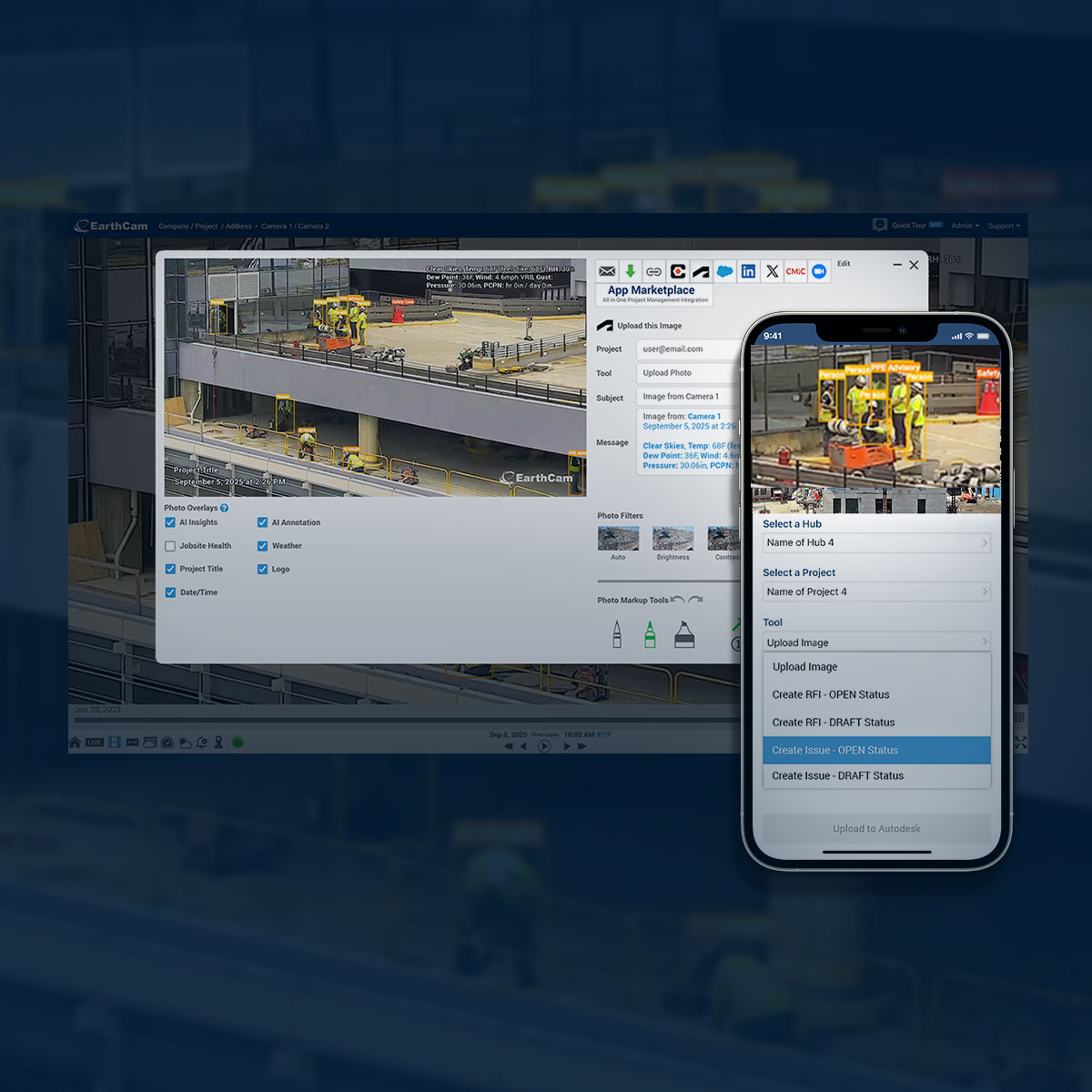Step forward one frame single-right arrow
This screenshot has width=1092, height=1092.
pyautogui.click(x=566, y=746)
